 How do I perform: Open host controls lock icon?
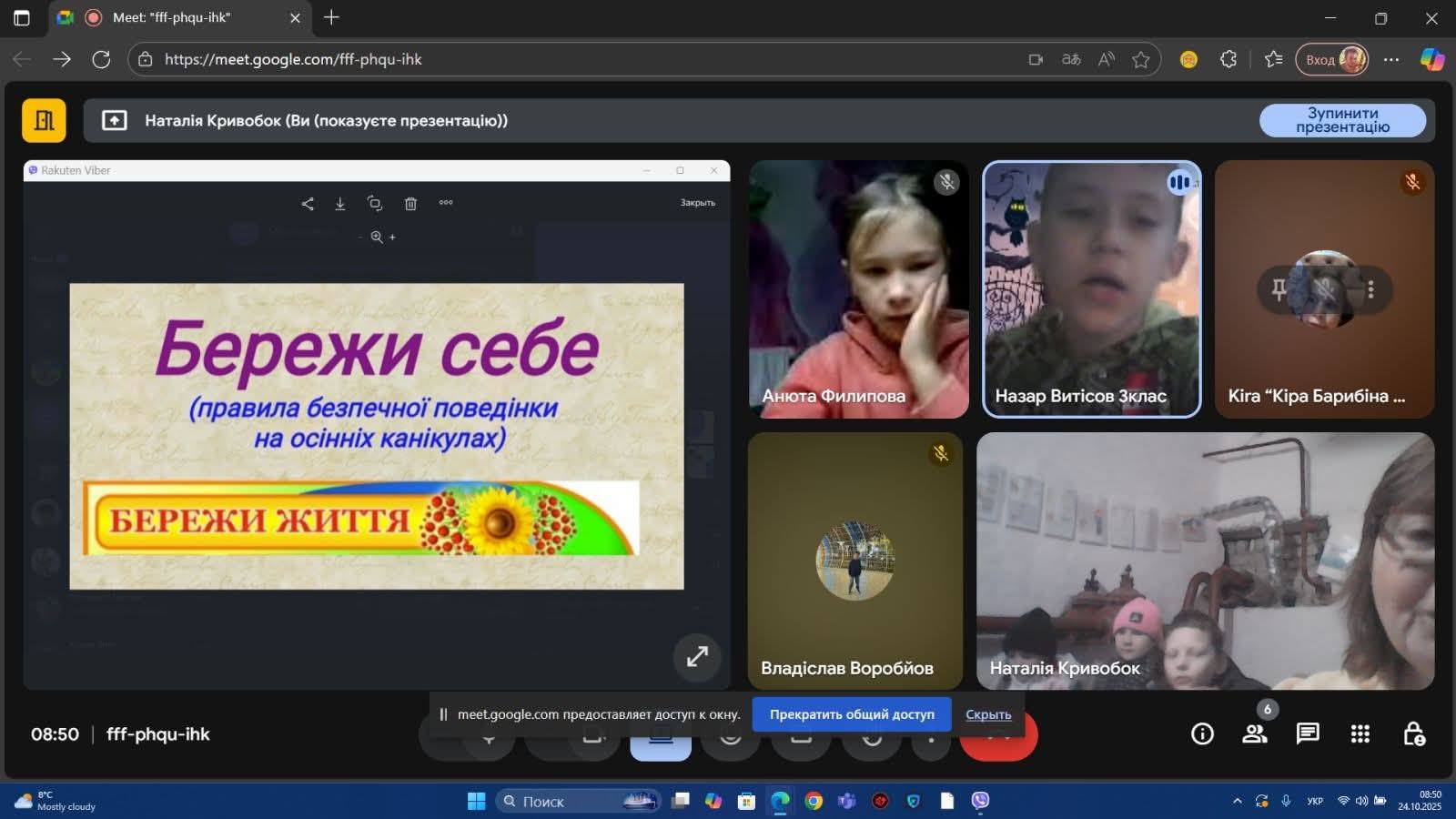coord(1413,733)
